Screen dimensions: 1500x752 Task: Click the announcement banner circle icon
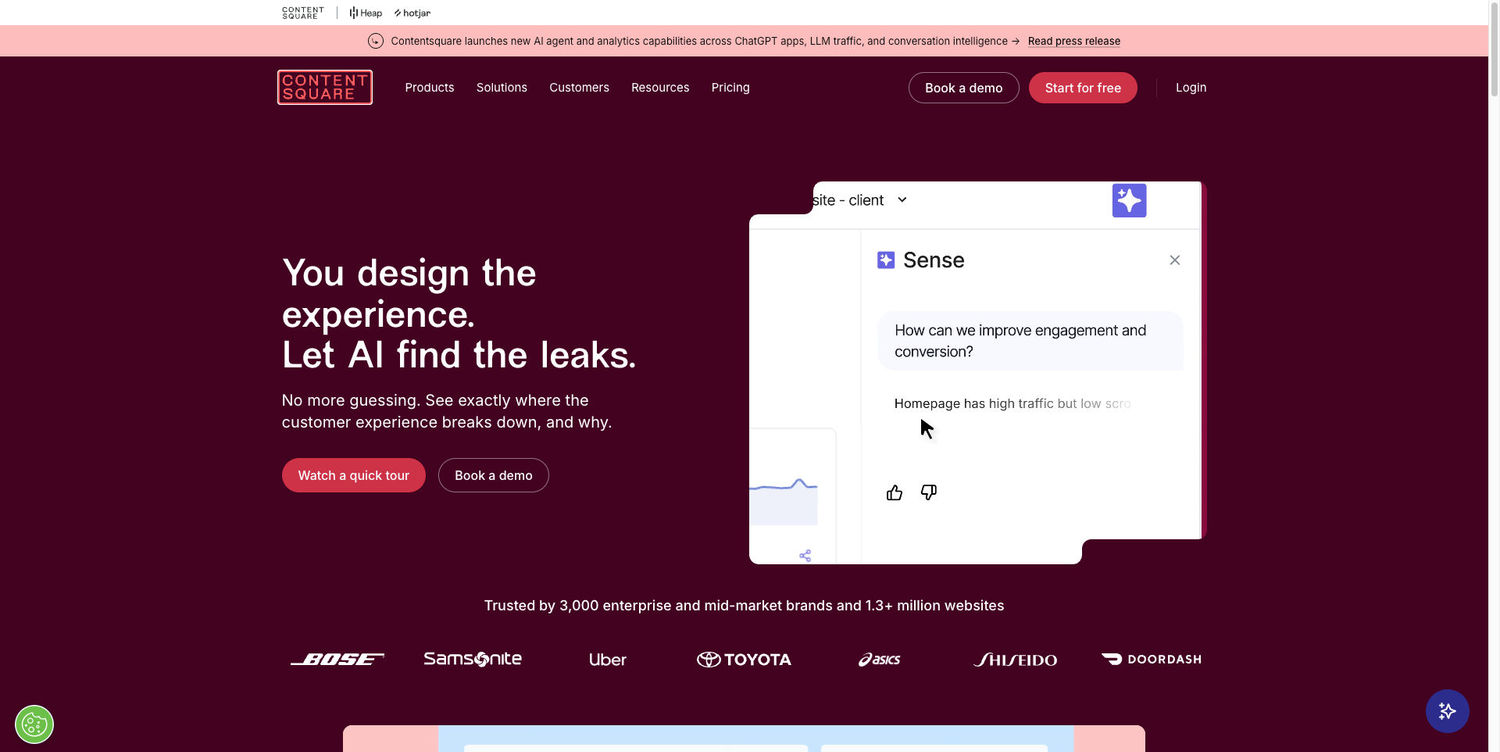[376, 41]
